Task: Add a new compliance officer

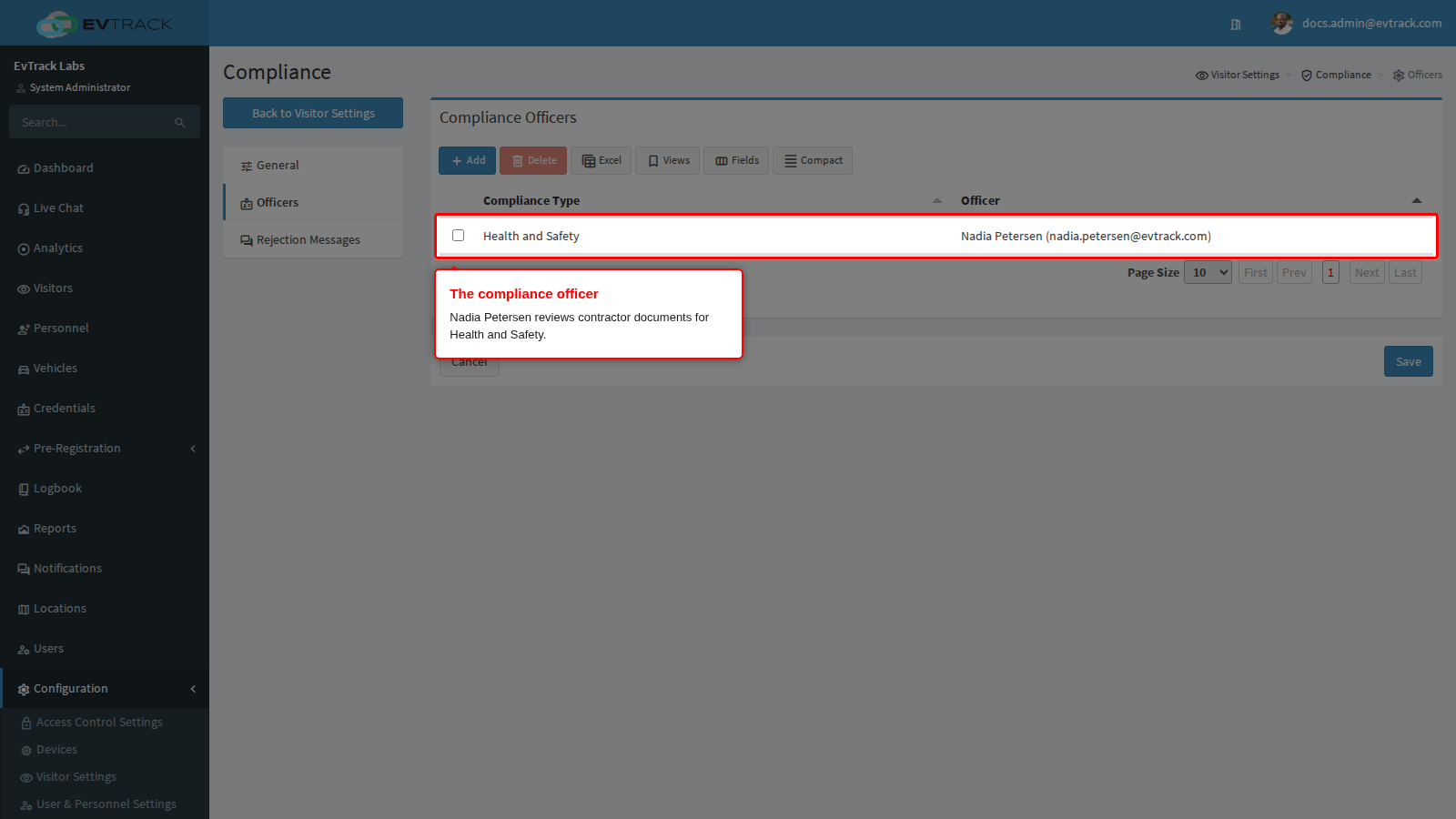Action: [x=468, y=161]
